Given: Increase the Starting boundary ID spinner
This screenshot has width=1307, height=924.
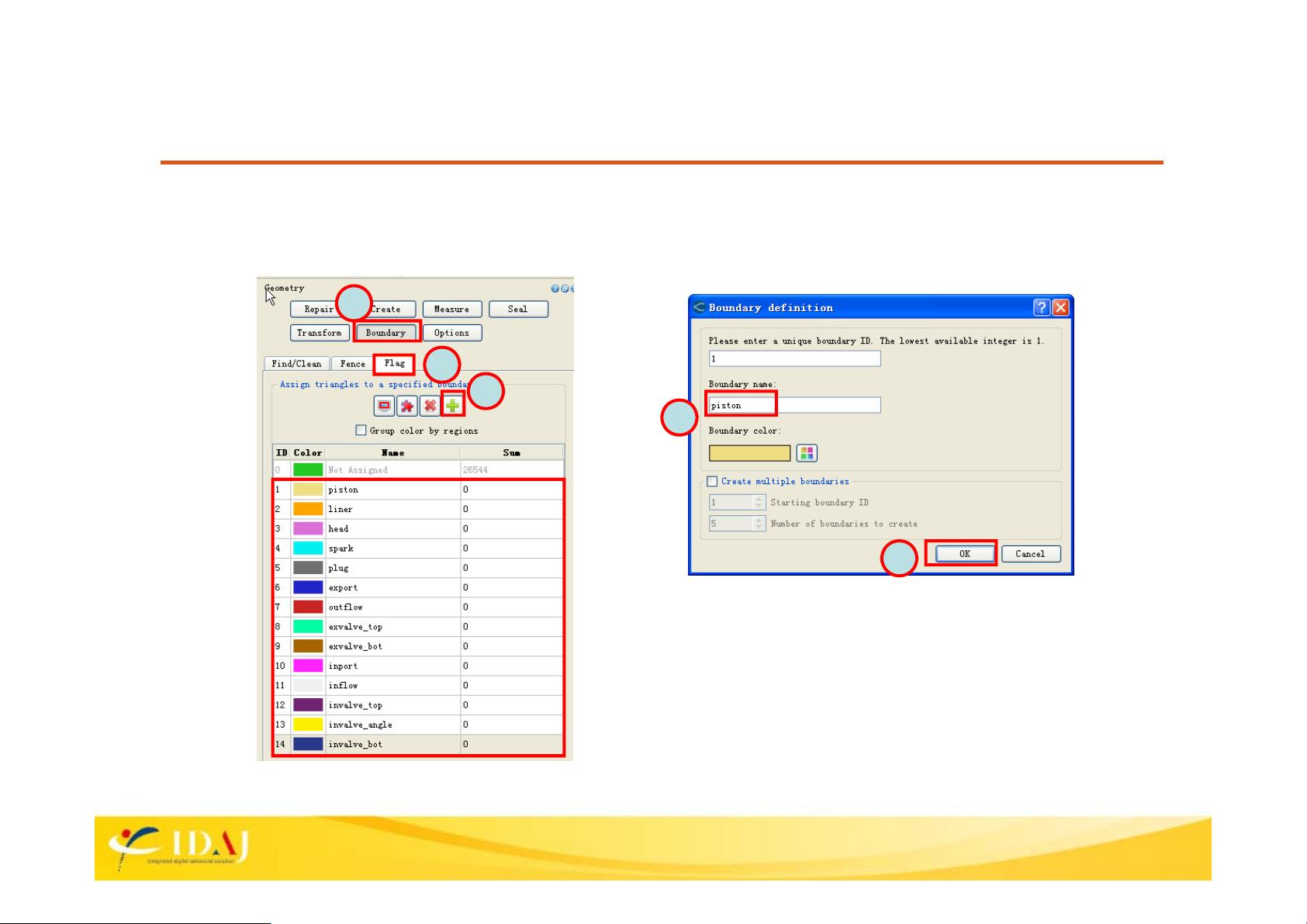Looking at the screenshot, I should [759, 499].
